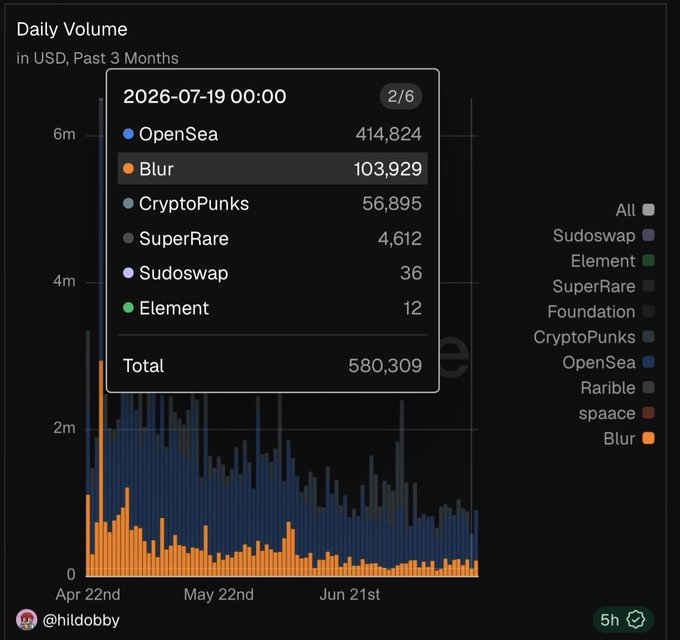This screenshot has width=680, height=640.
Task: Click the blue OpenSea dot in tooltip
Action: [128, 134]
